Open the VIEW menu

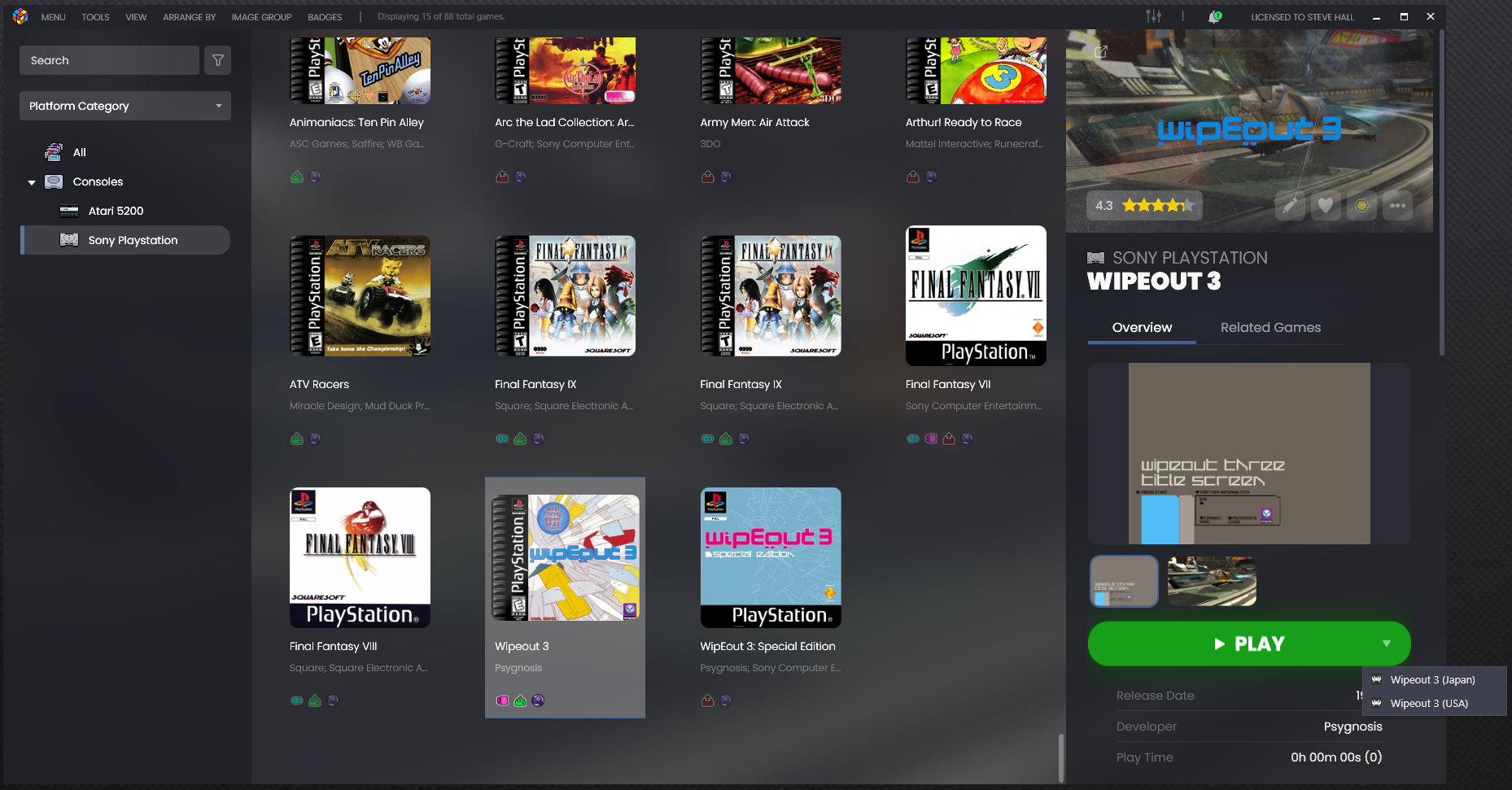pos(136,17)
